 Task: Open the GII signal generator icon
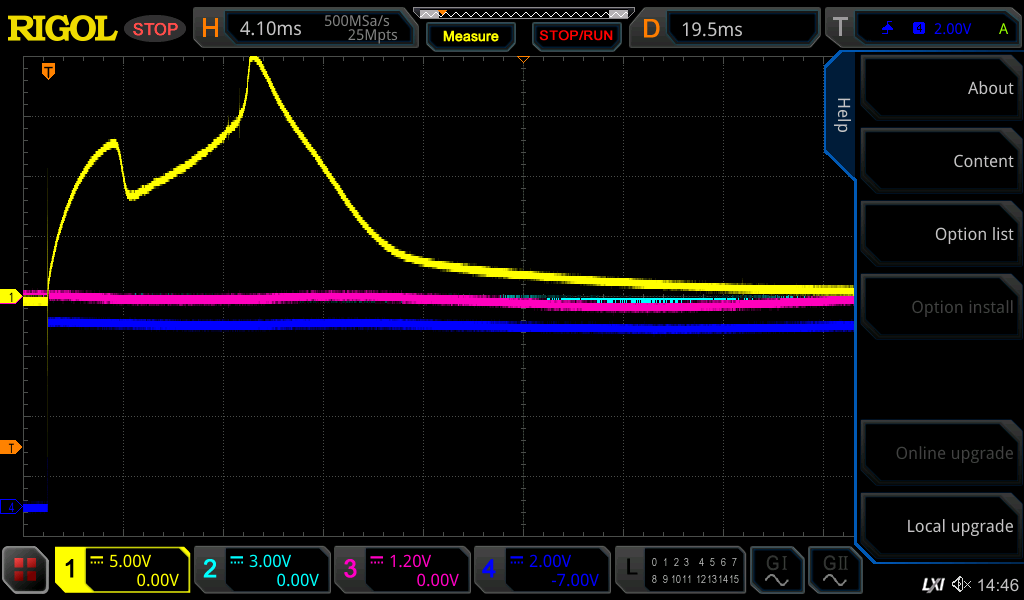point(834,570)
